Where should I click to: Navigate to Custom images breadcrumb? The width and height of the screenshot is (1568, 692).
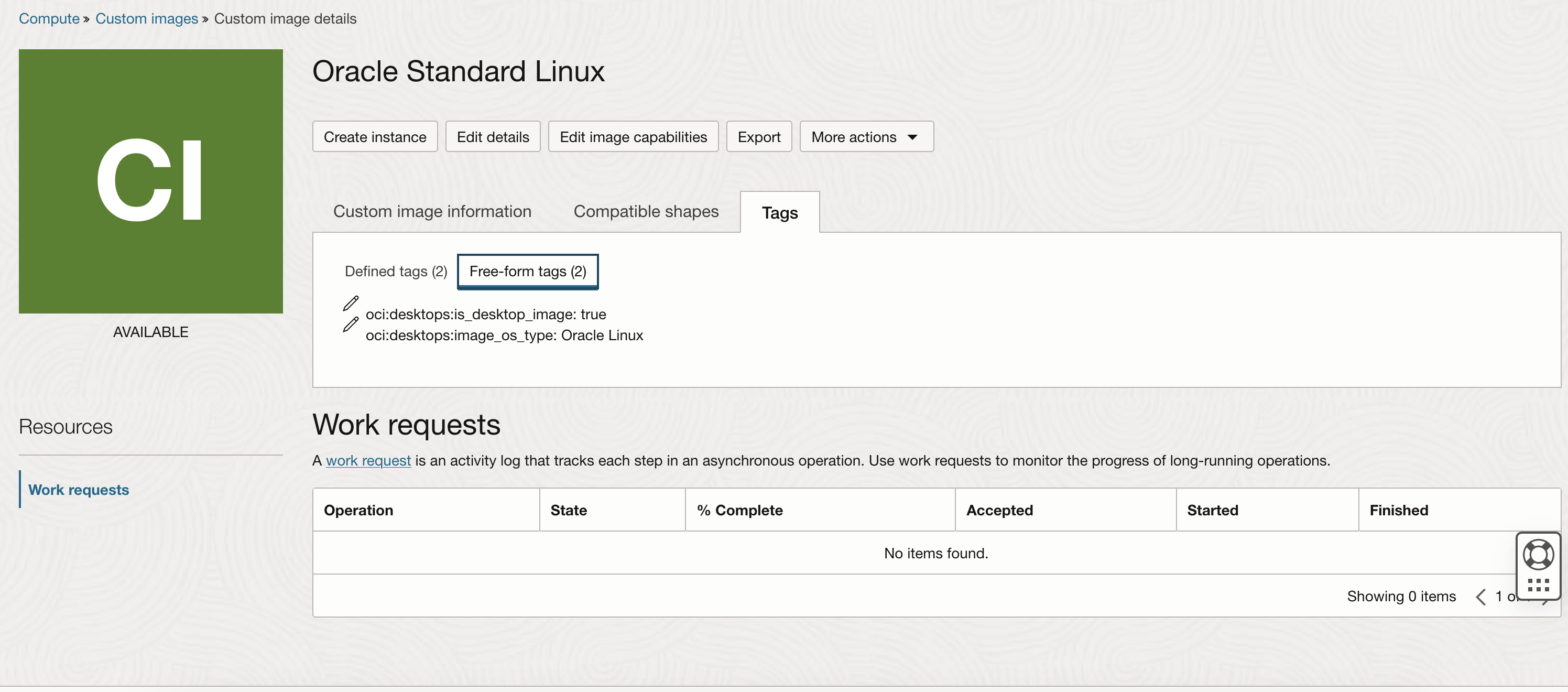tap(147, 19)
